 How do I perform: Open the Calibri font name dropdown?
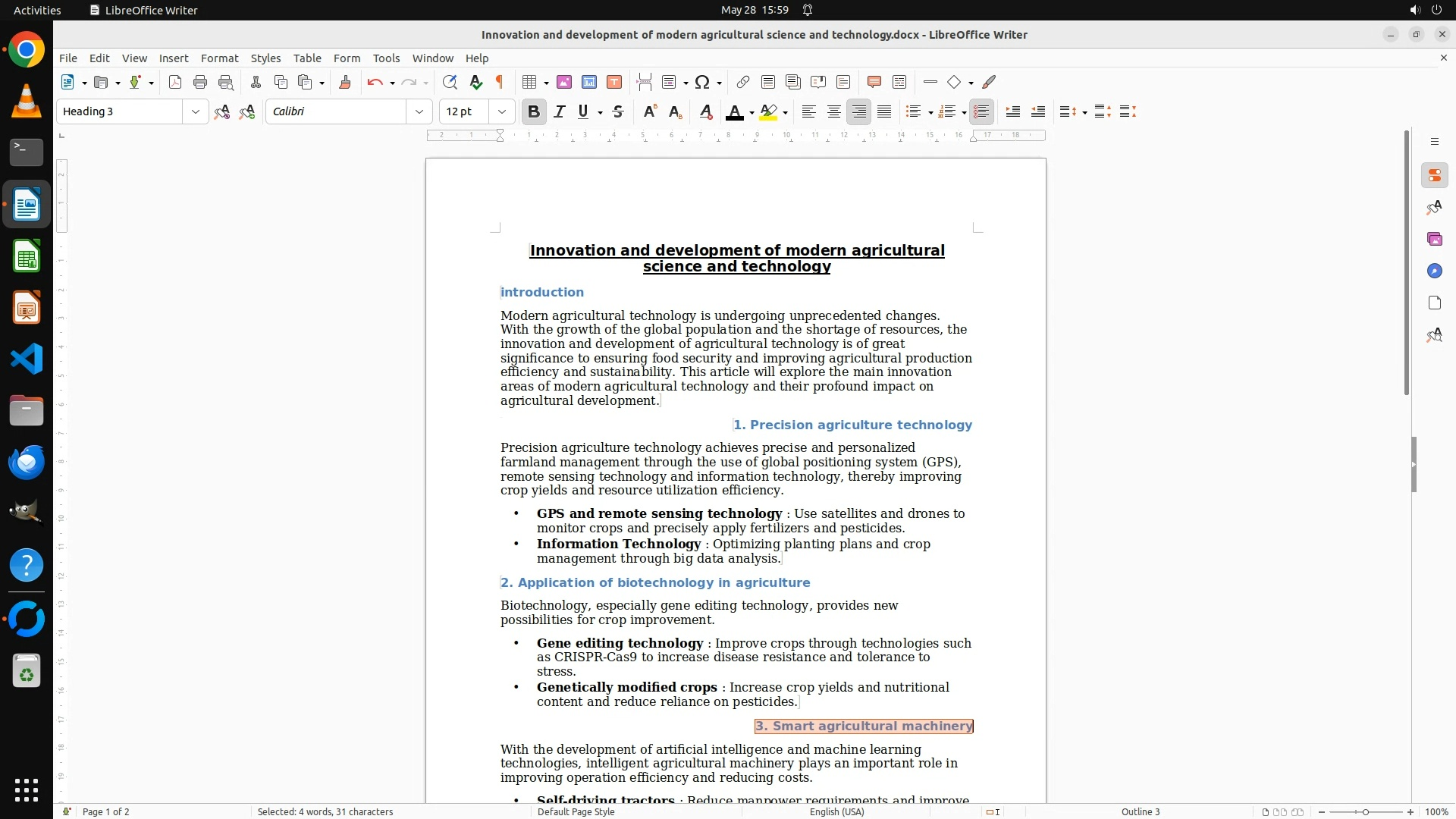pyautogui.click(x=419, y=111)
